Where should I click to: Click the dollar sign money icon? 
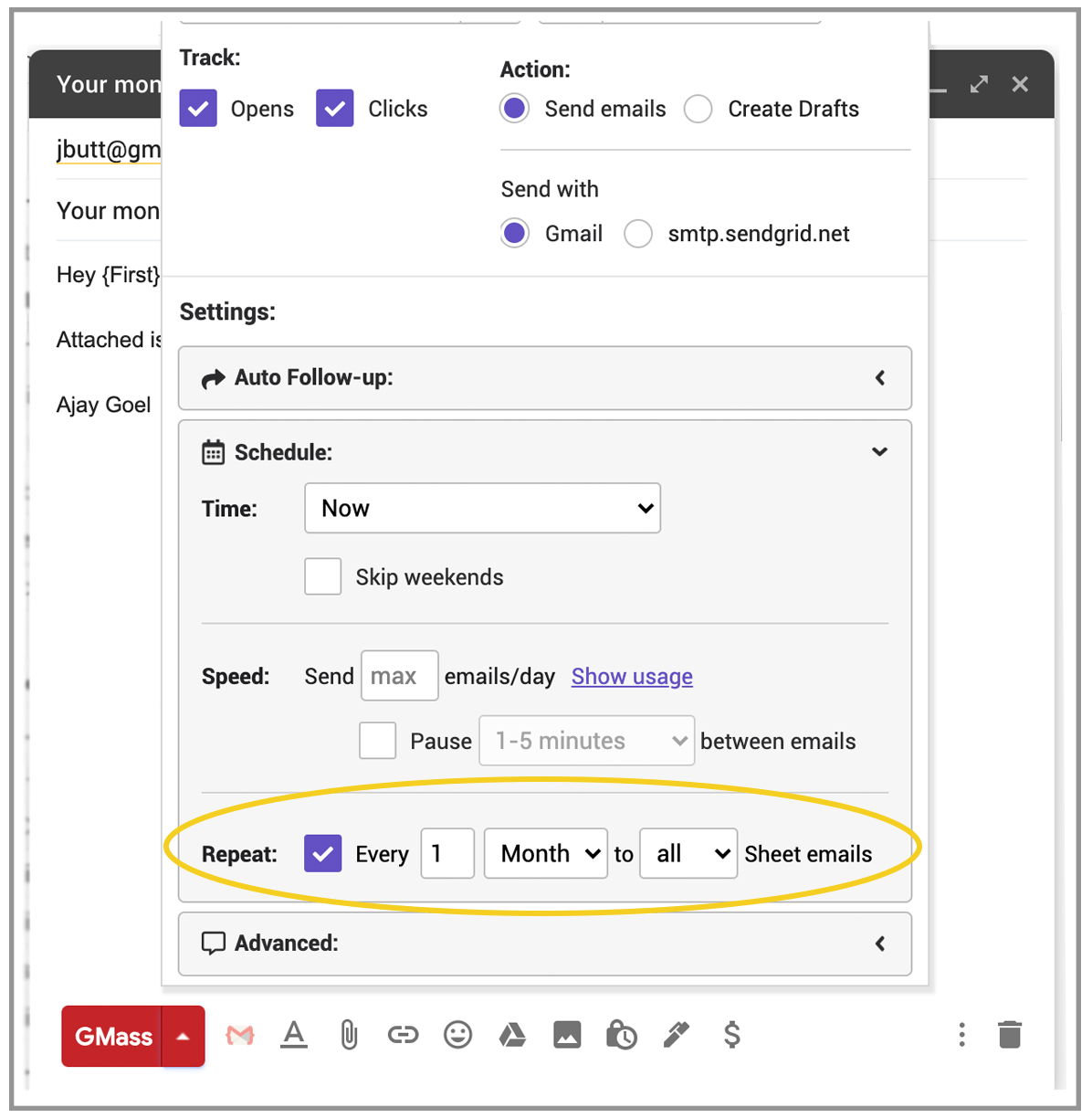[x=731, y=1035]
